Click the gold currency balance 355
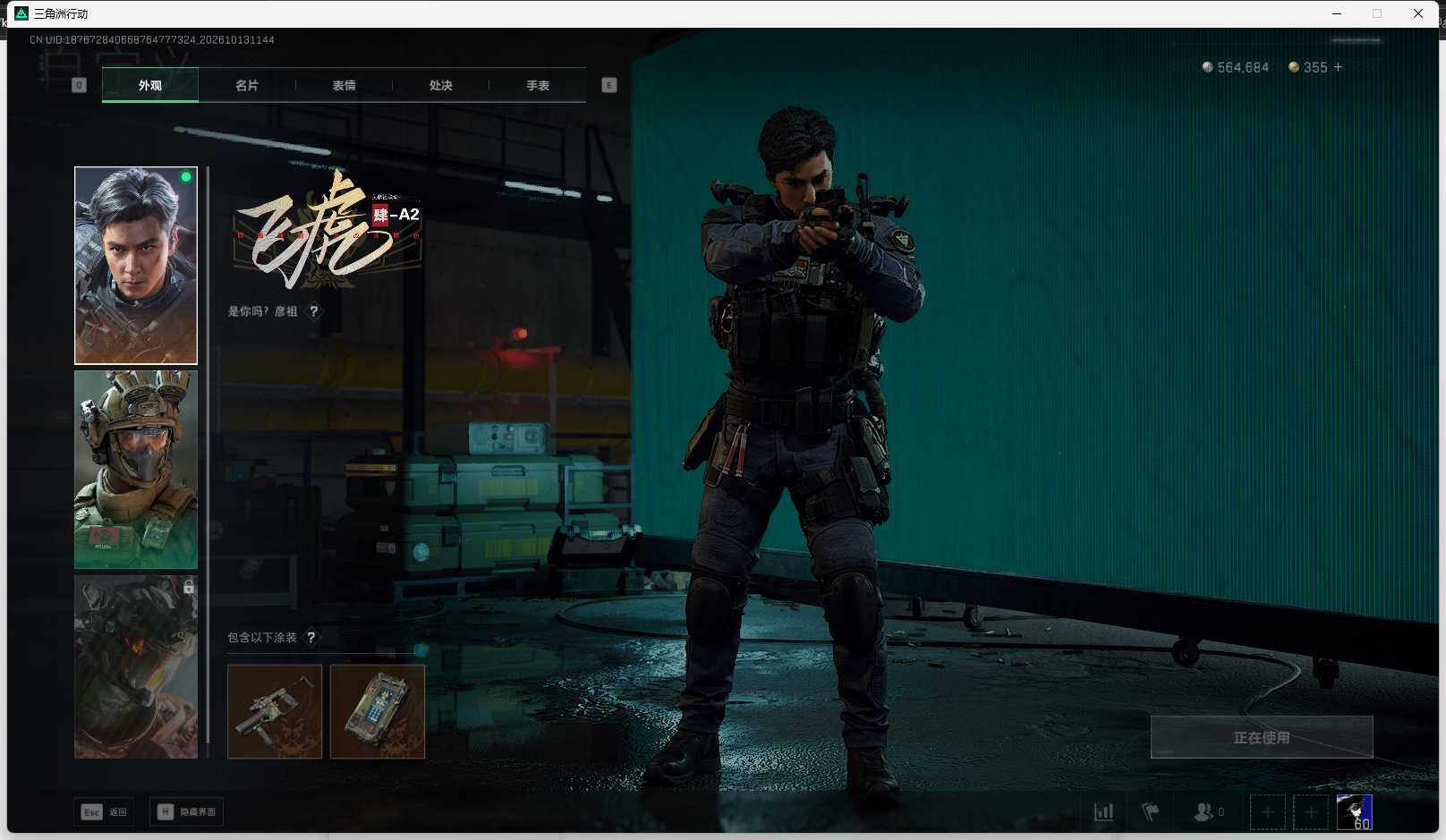 pyautogui.click(x=1308, y=67)
